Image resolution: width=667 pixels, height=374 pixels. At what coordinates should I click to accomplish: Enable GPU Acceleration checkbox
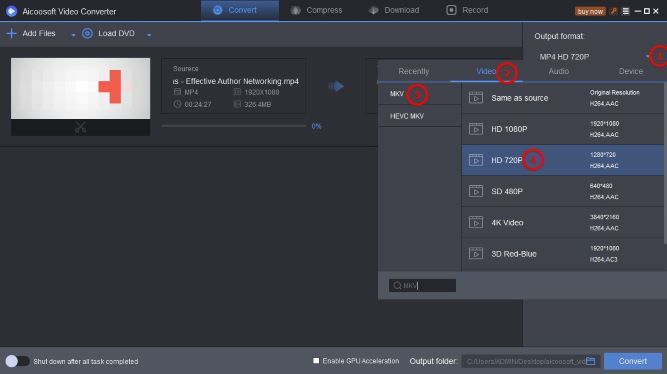point(316,361)
